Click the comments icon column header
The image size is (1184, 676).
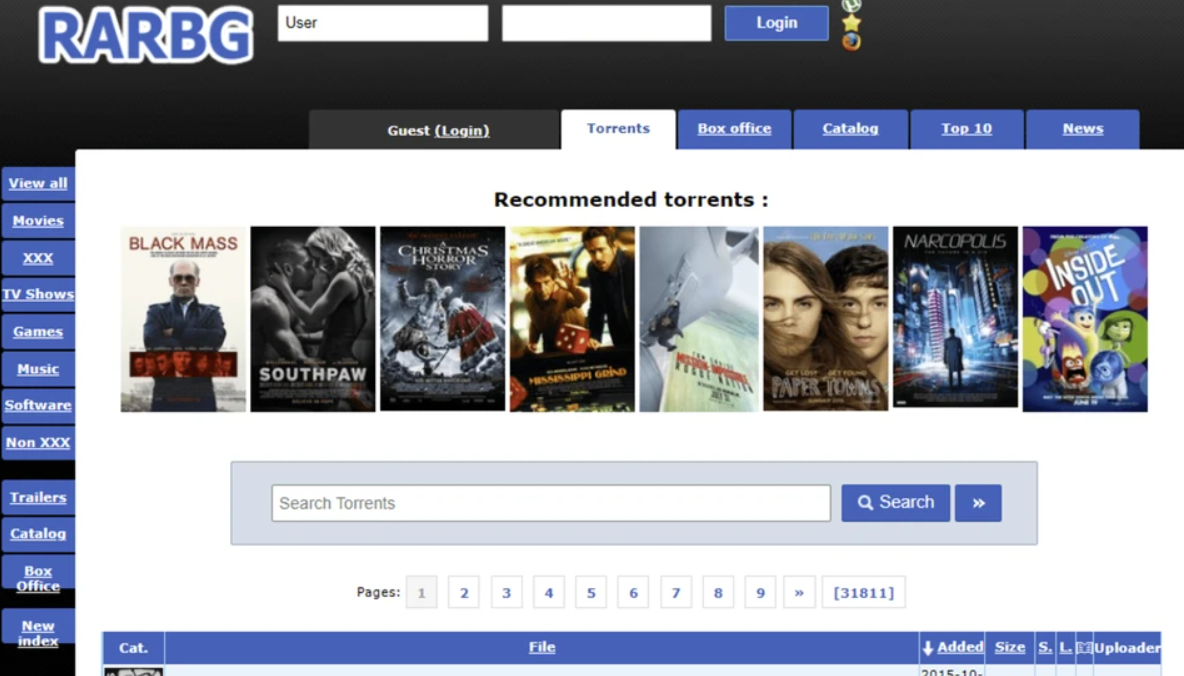[x=1084, y=647]
